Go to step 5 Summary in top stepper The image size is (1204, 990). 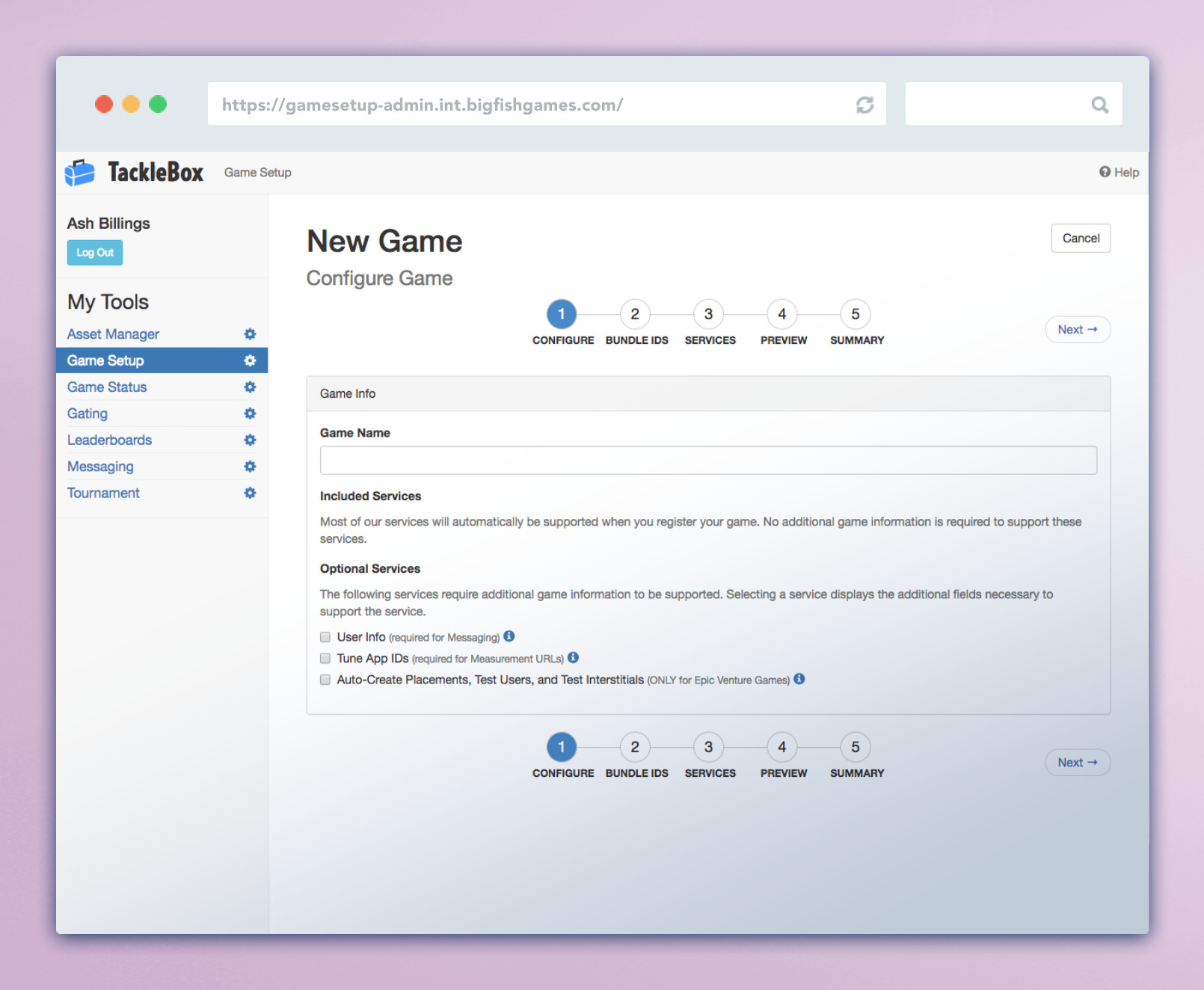(x=856, y=314)
